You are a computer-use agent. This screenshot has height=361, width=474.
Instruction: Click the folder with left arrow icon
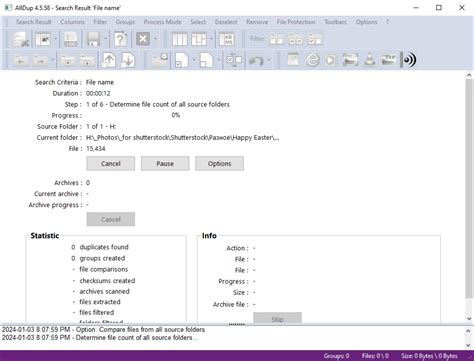pyautogui.click(x=21, y=61)
